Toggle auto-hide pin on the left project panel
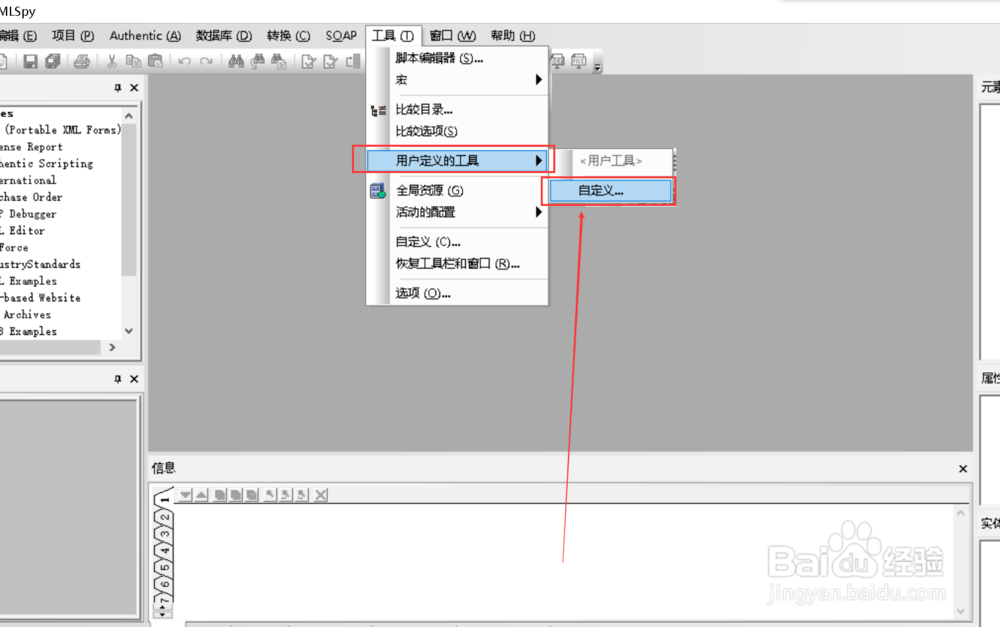The height and width of the screenshot is (627, 1000). pos(118,87)
